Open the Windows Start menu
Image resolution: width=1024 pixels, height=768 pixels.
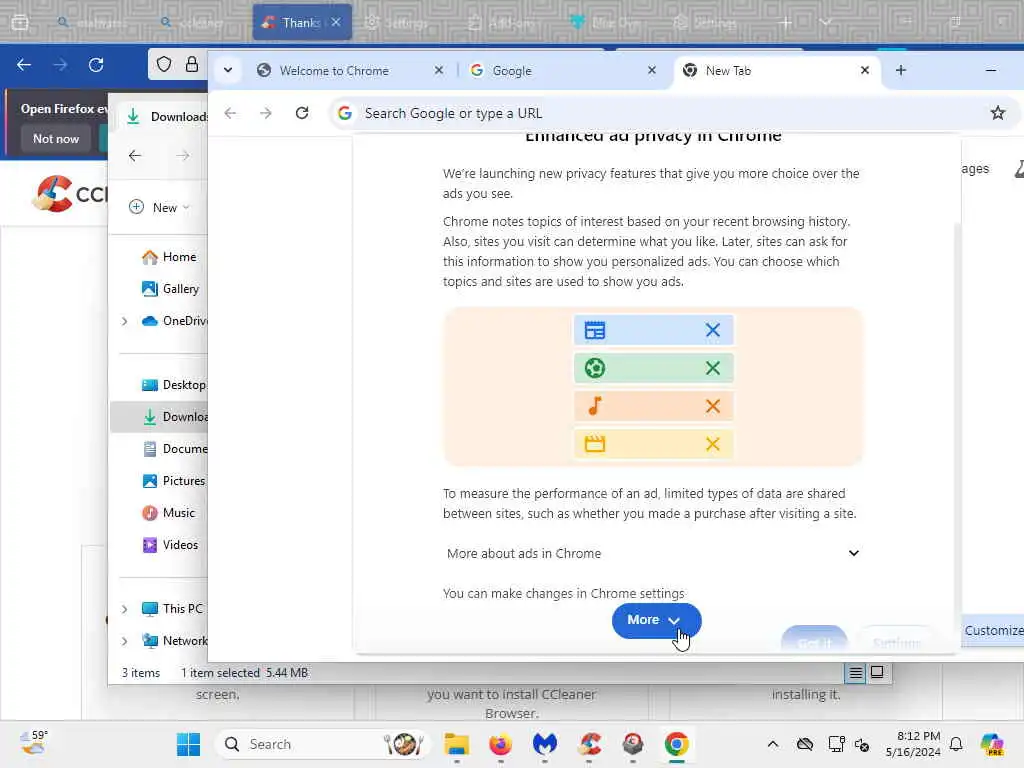[188, 744]
